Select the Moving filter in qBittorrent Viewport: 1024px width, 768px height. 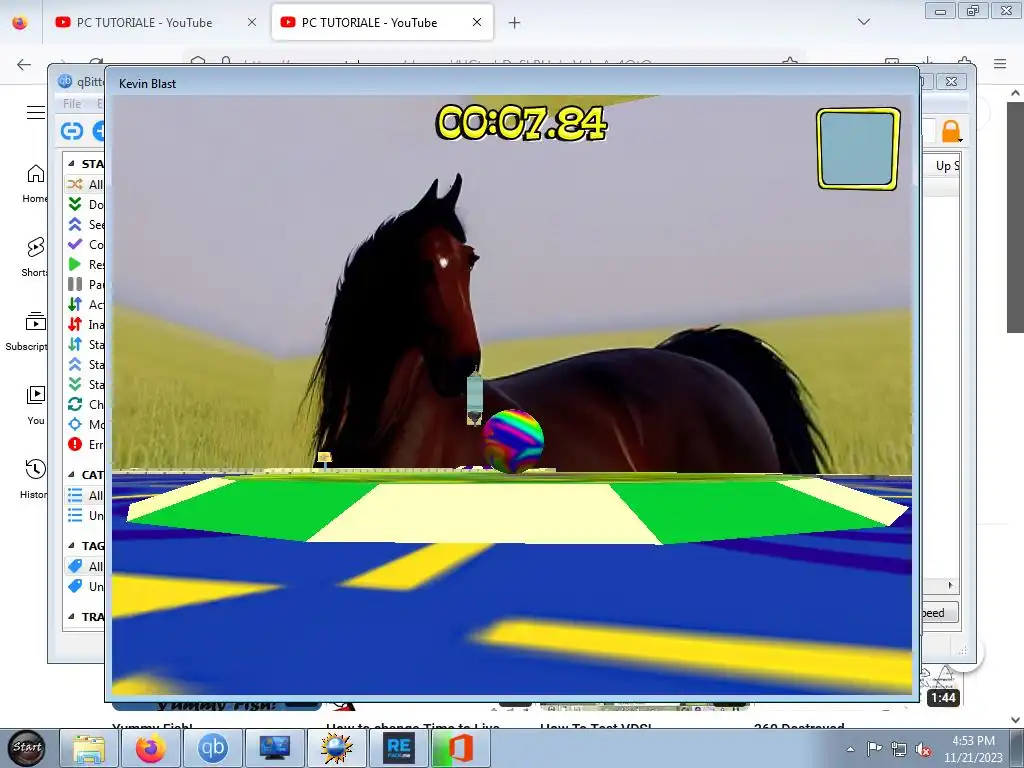[x=85, y=424]
